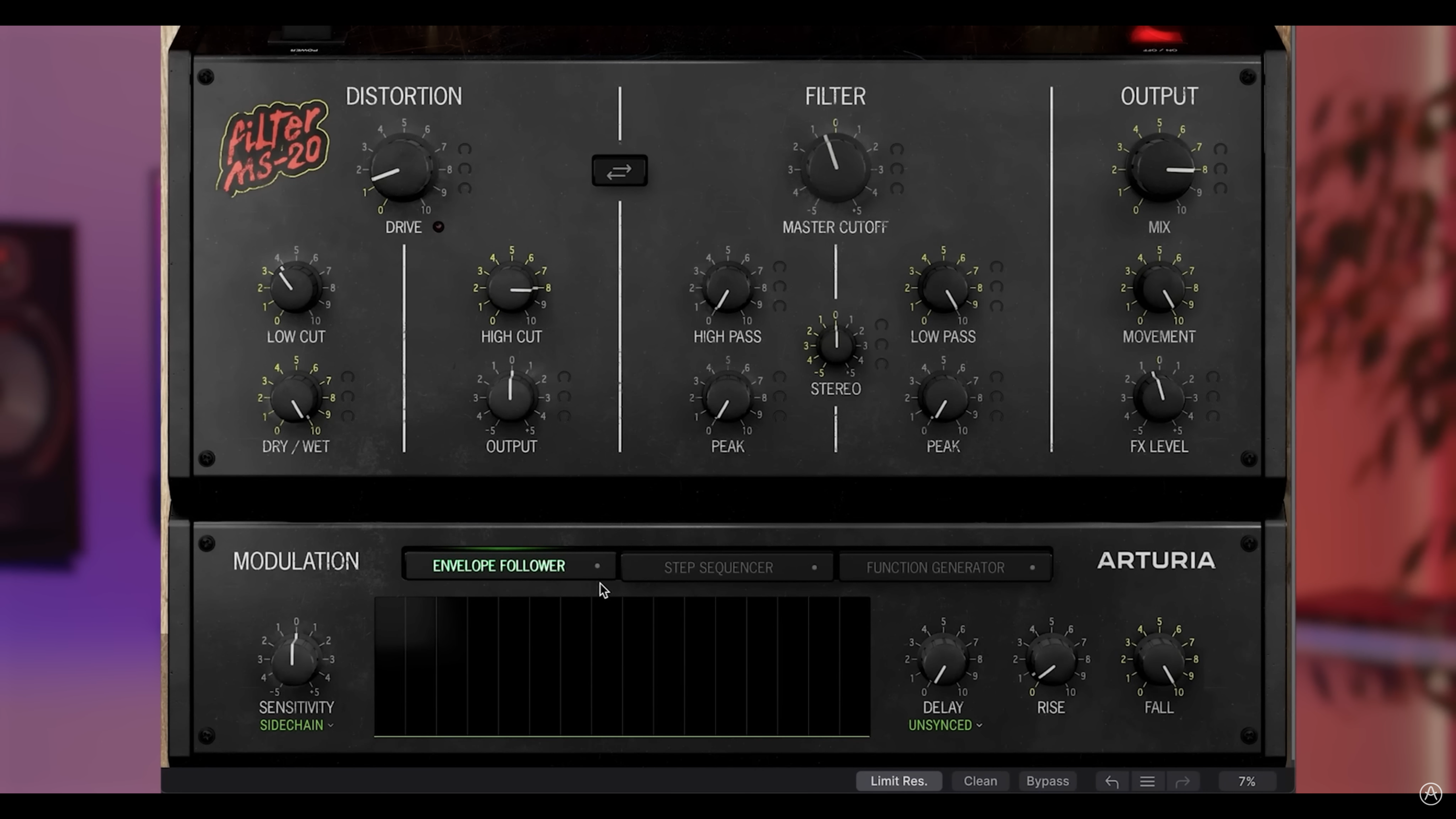This screenshot has height=819, width=1456.
Task: Click the 7% CPU meter readout
Action: [1247, 781]
